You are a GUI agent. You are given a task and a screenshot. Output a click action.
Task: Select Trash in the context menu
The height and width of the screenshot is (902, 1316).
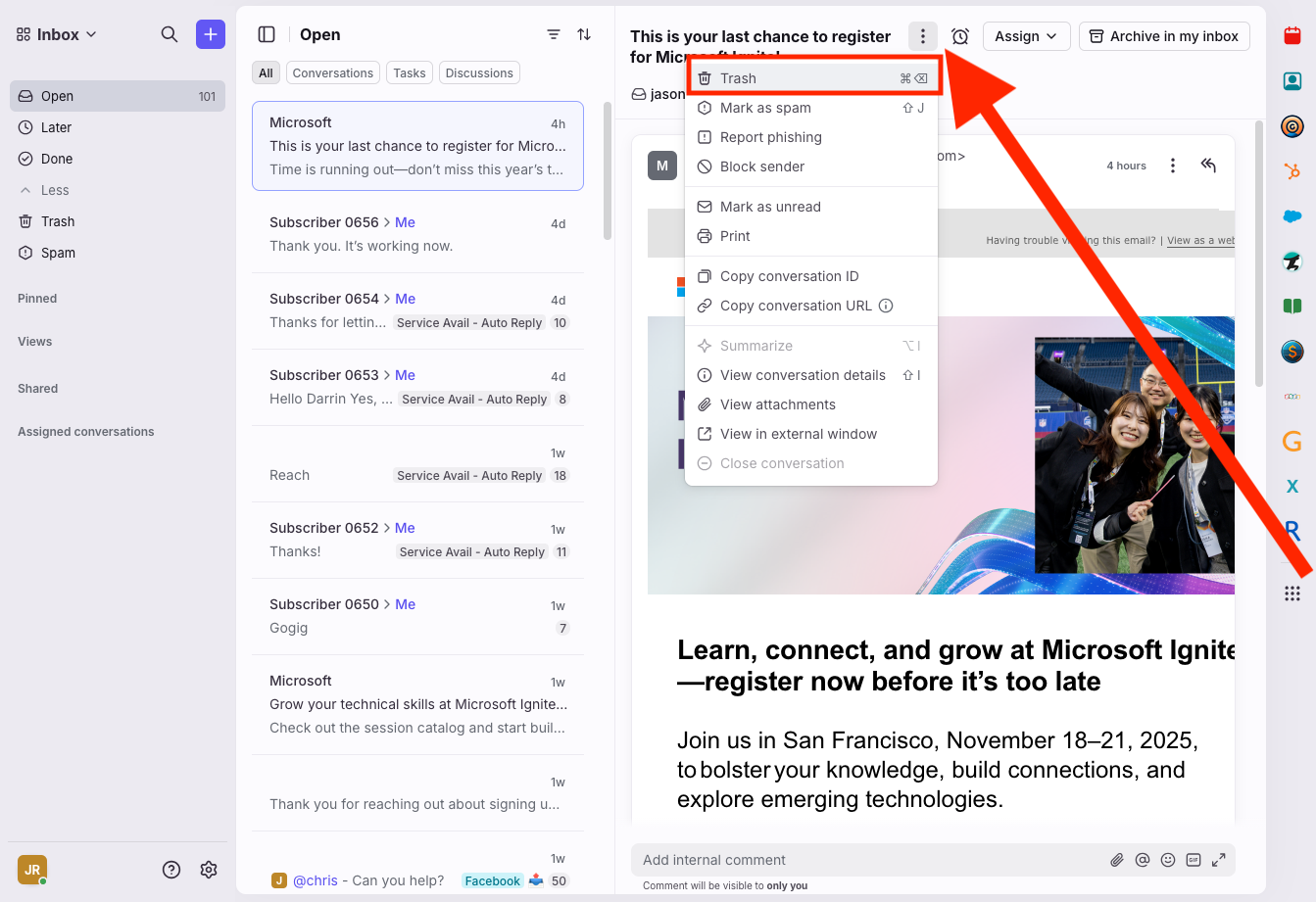(738, 78)
